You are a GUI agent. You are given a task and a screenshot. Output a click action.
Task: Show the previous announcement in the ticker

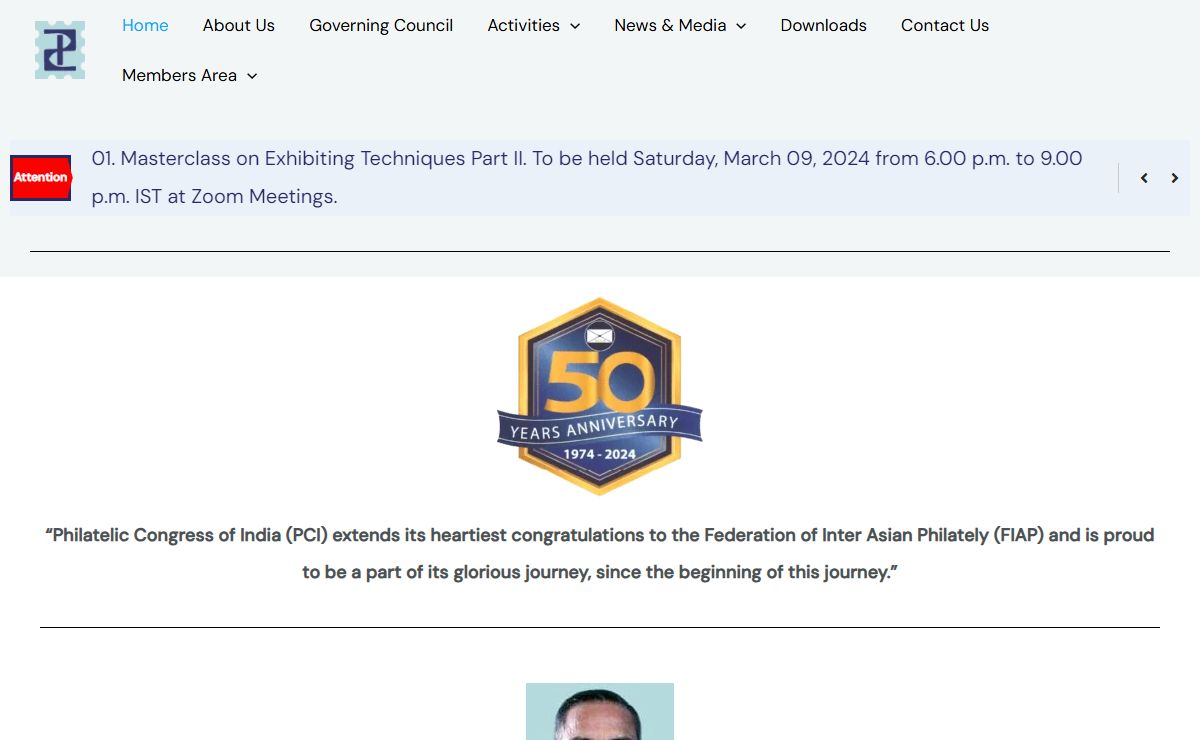pos(1144,178)
